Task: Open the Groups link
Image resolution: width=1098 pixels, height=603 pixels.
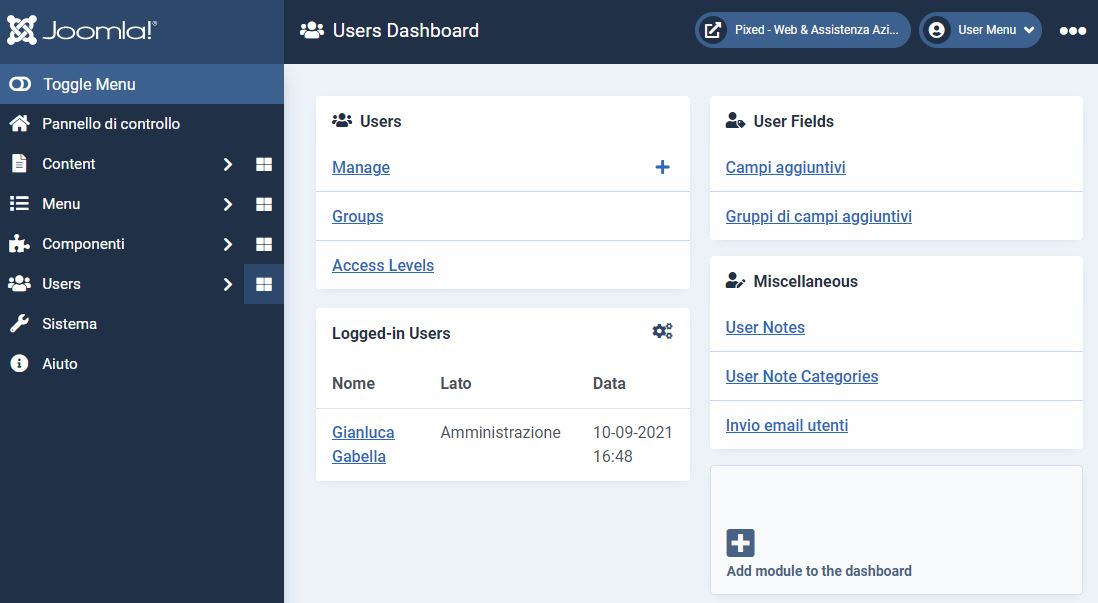Action: (357, 216)
